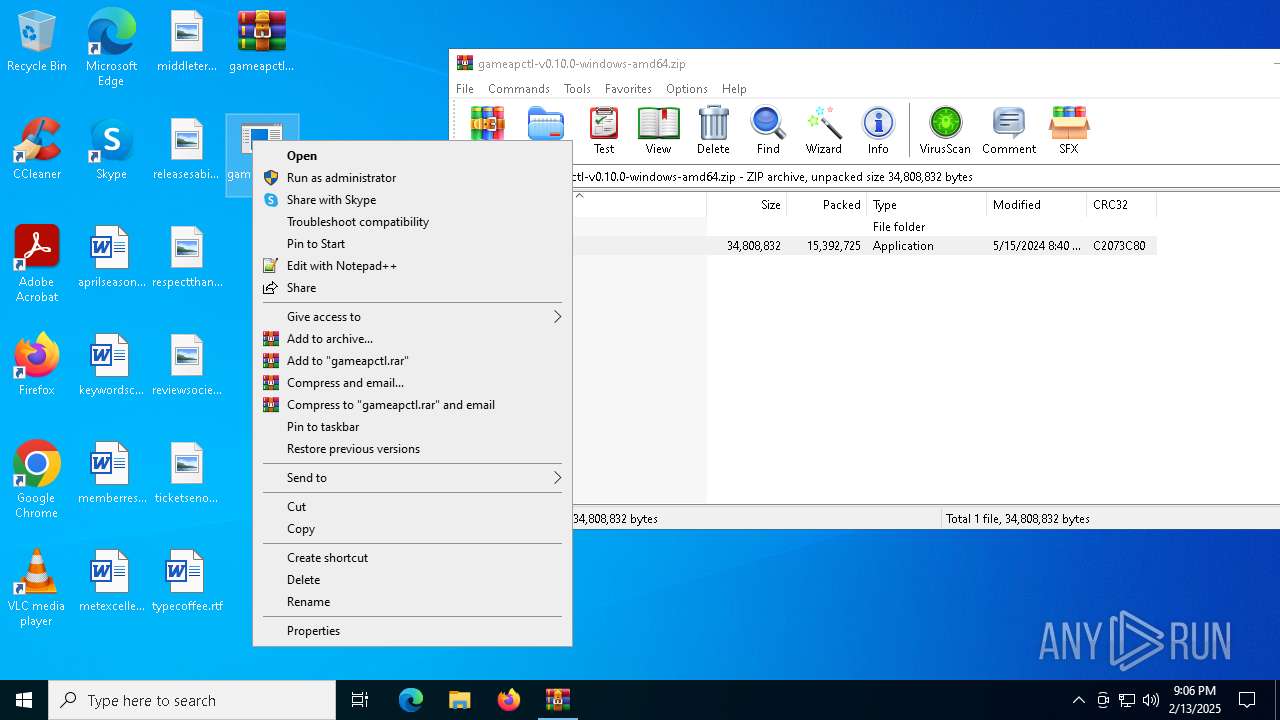Viewport: 1280px width, 720px height.
Task: Sort by the Packed column header
Action: (x=826, y=205)
